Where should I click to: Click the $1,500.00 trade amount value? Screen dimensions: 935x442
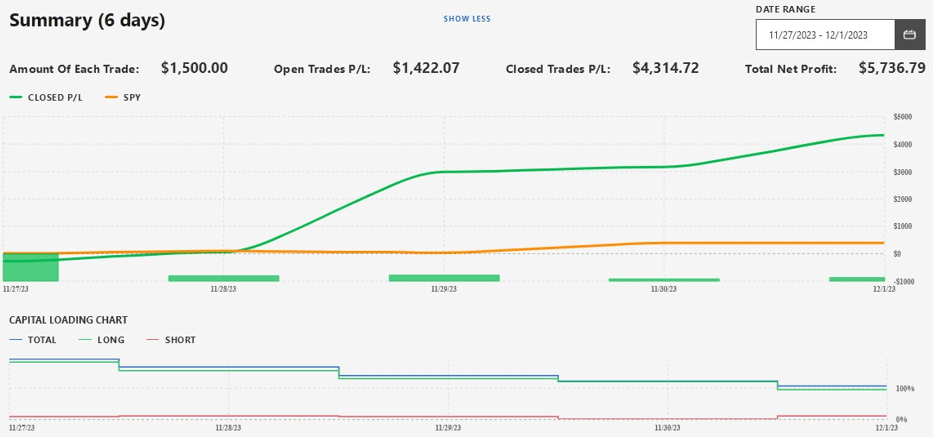(194, 69)
